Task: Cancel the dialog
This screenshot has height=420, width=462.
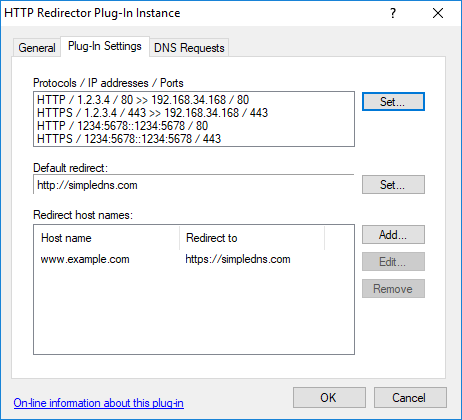Action: (x=410, y=397)
